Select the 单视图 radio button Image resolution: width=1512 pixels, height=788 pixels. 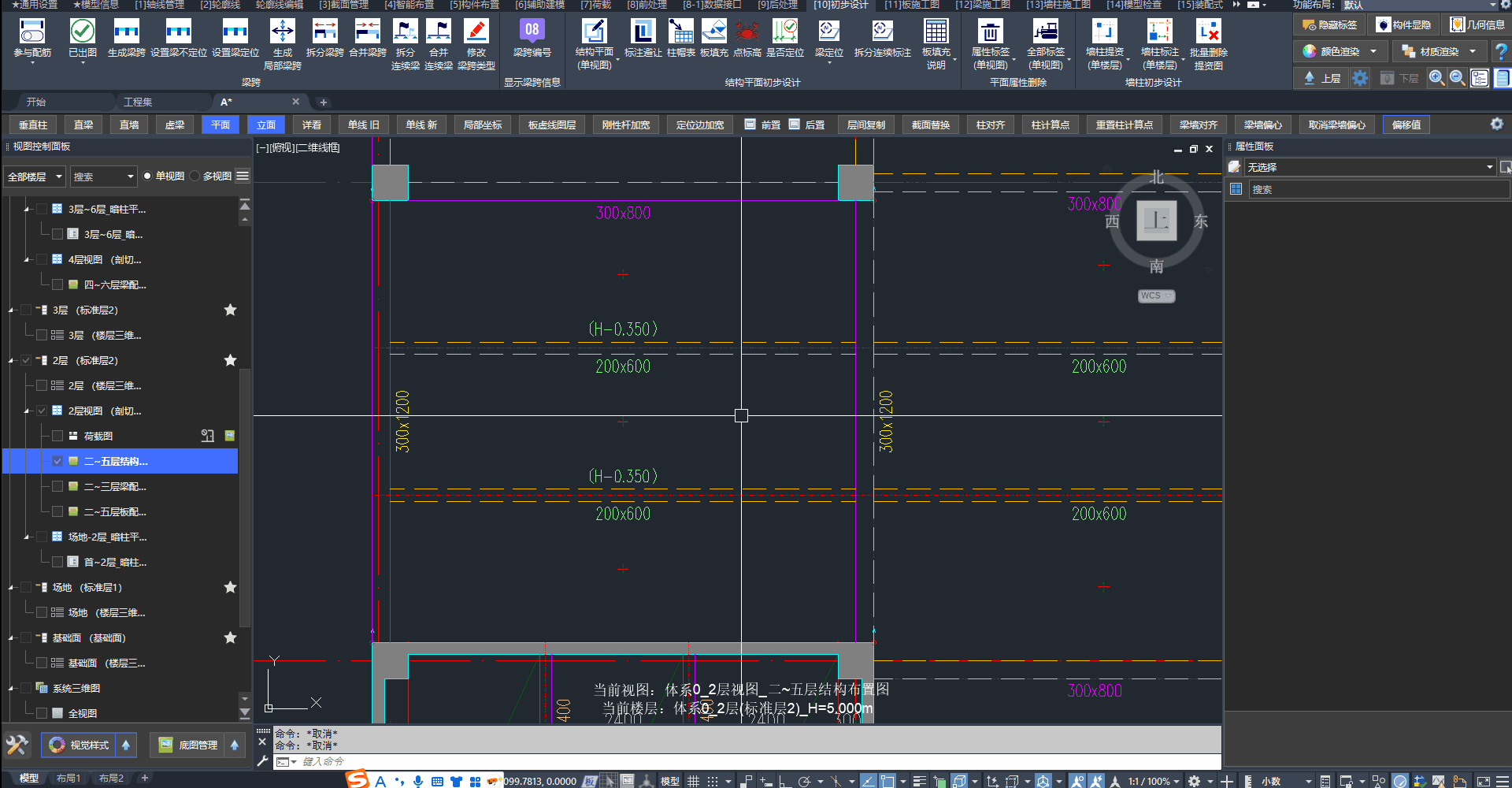(147, 177)
